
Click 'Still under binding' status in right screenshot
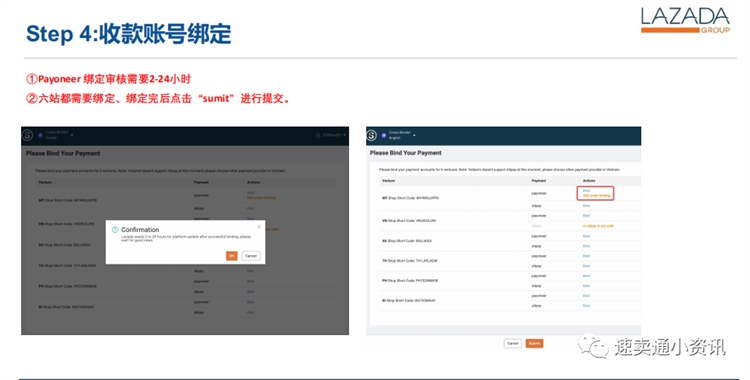596,196
